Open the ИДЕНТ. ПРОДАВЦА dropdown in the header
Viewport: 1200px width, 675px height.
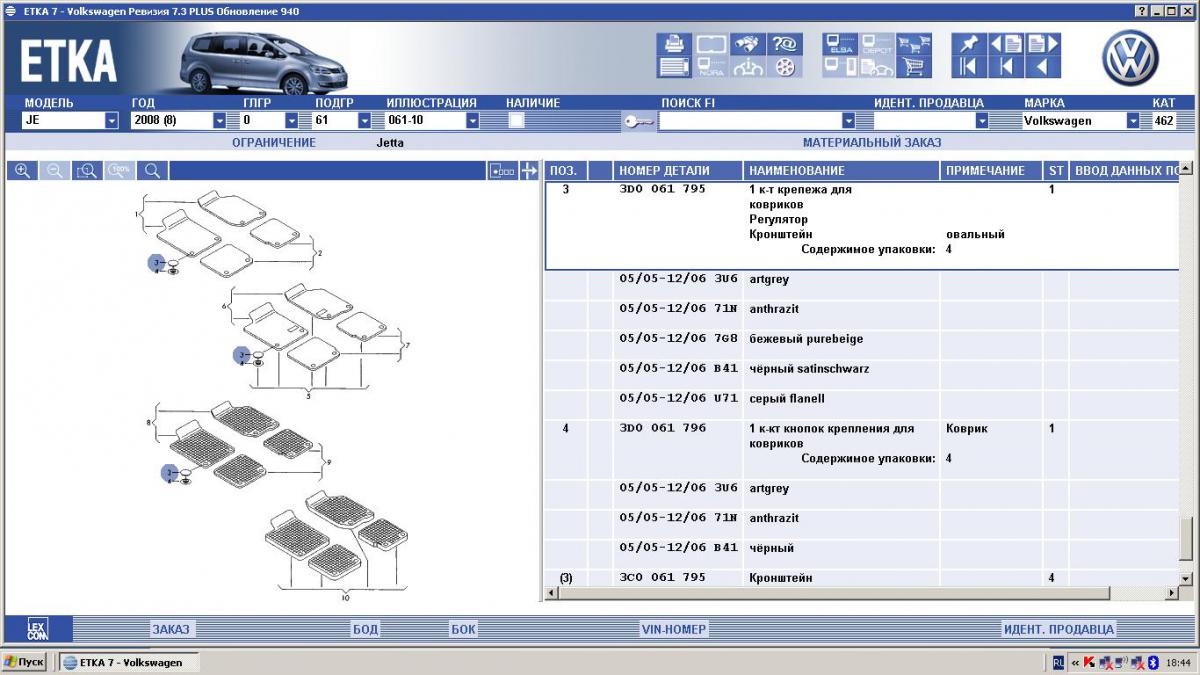[982, 120]
